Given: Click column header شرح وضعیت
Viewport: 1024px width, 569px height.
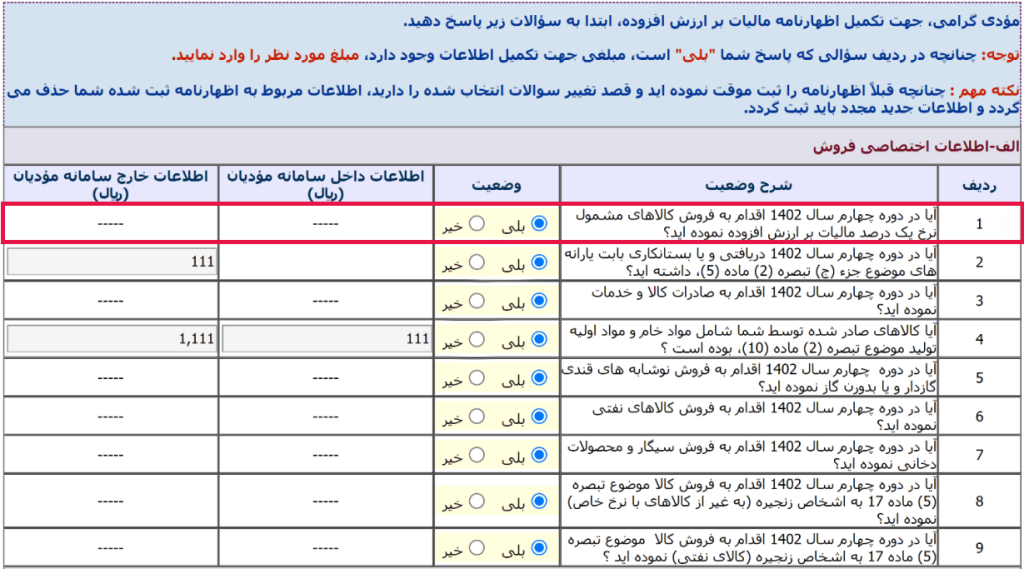Looking at the screenshot, I should point(748,185).
